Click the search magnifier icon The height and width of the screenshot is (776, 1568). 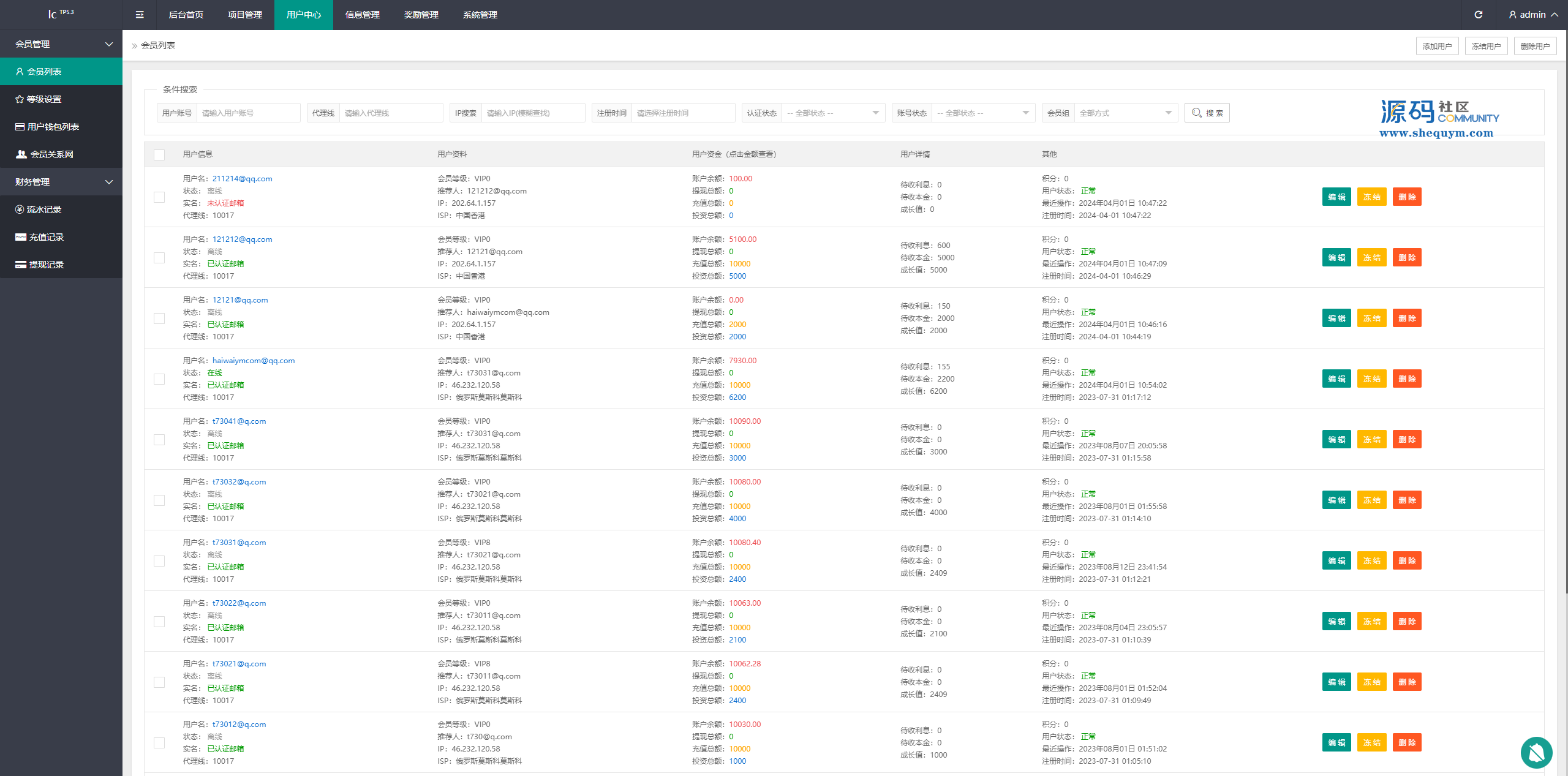(x=1197, y=113)
